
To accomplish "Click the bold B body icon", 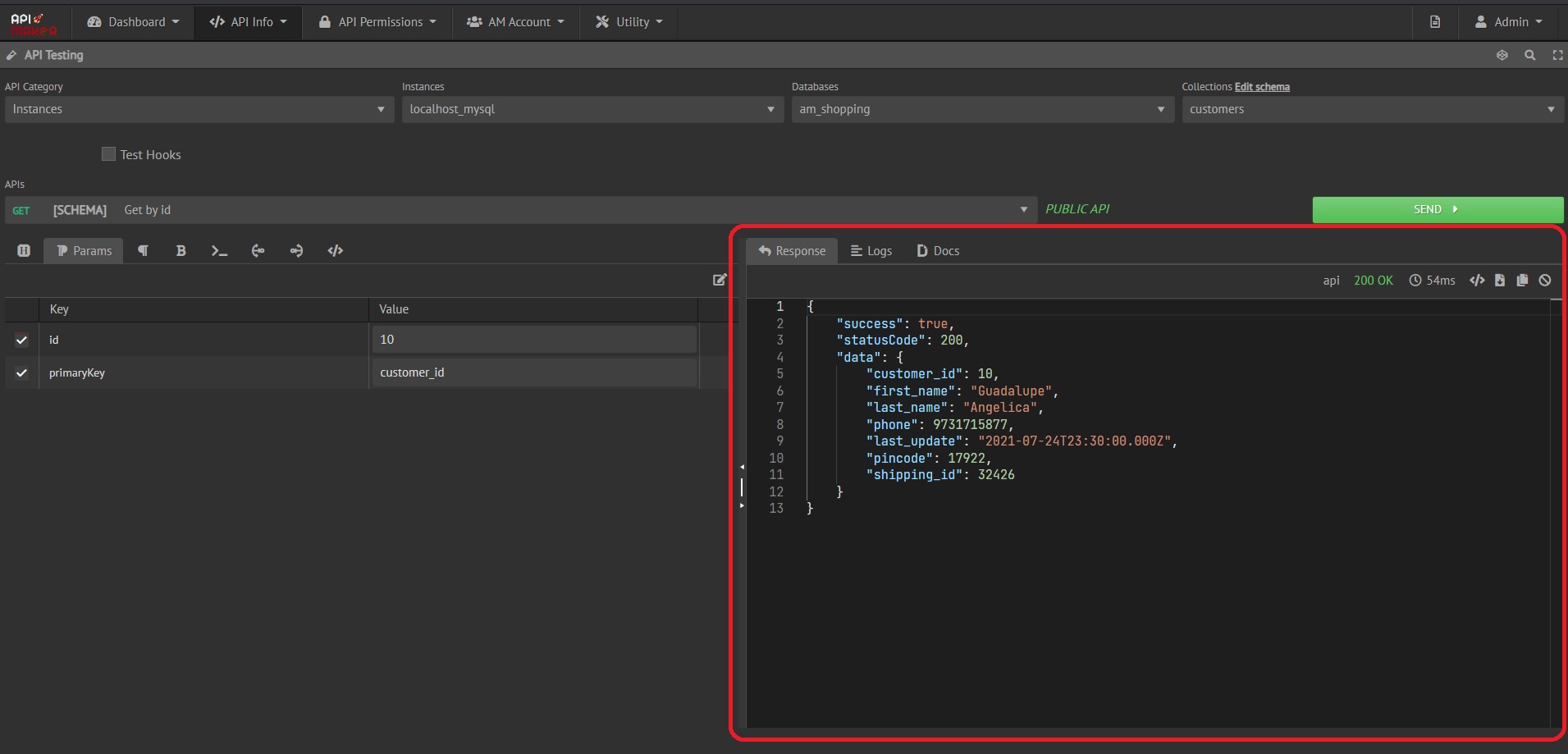I will [181, 251].
